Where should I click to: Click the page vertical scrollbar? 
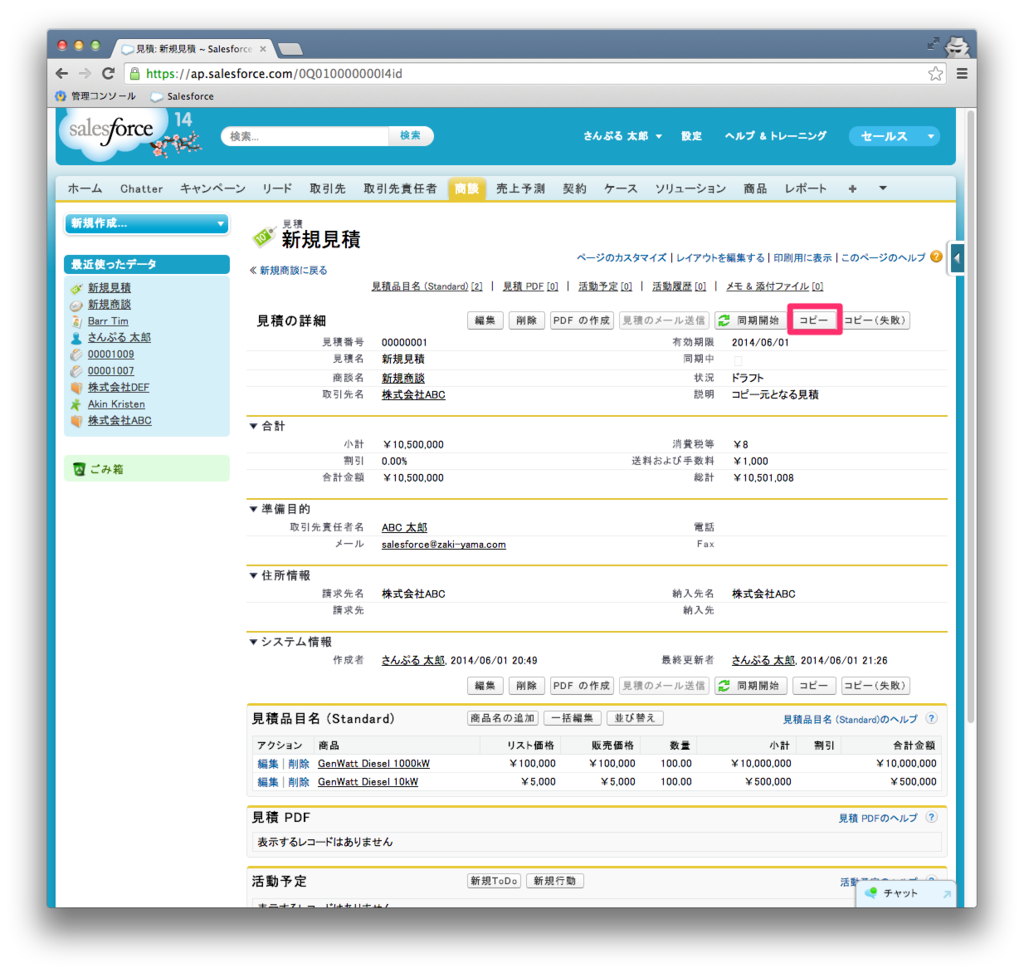pos(971,418)
